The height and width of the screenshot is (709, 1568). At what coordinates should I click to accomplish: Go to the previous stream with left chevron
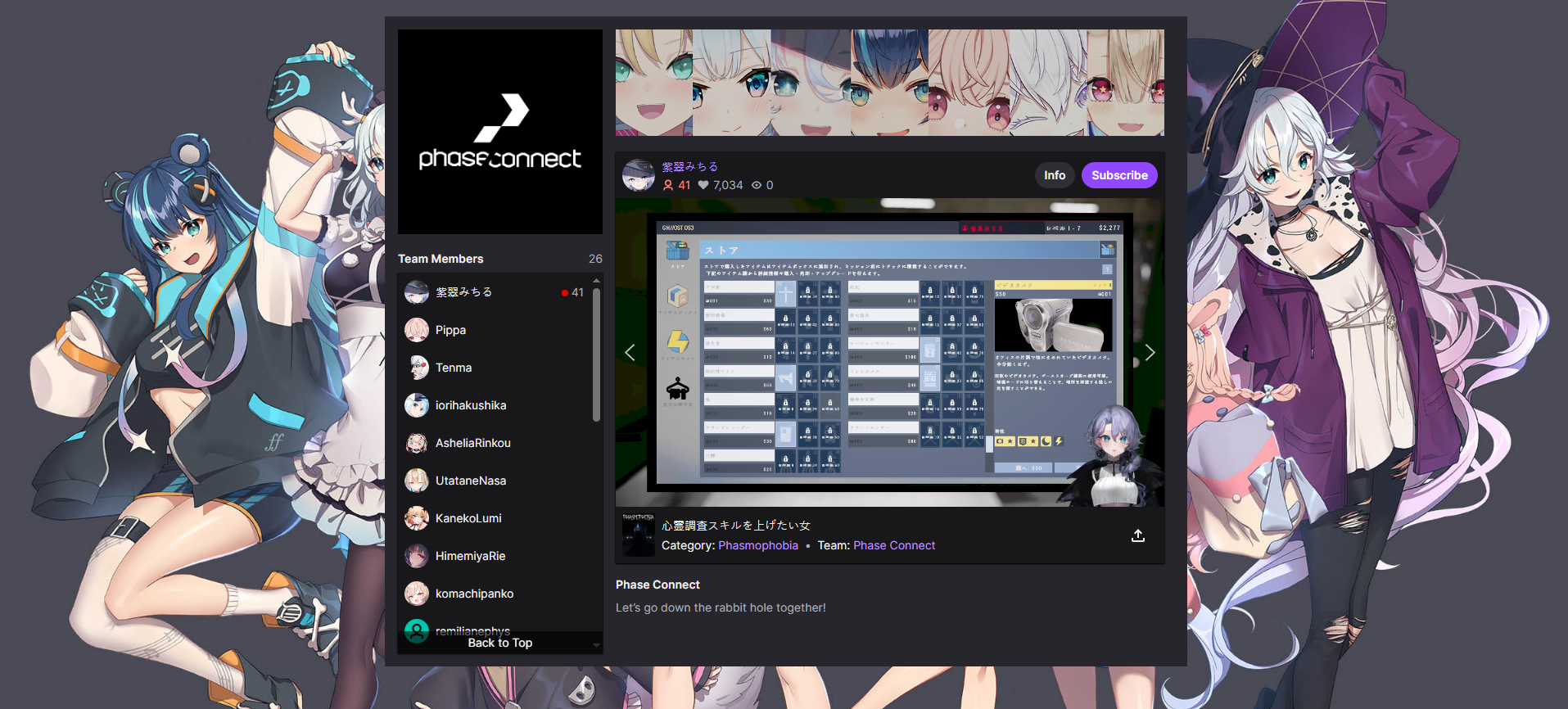click(630, 352)
